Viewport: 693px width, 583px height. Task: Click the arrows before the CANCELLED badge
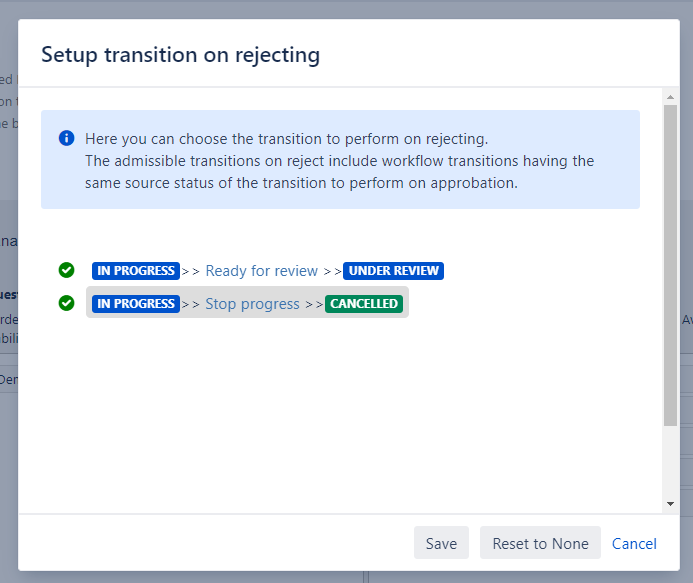[315, 304]
